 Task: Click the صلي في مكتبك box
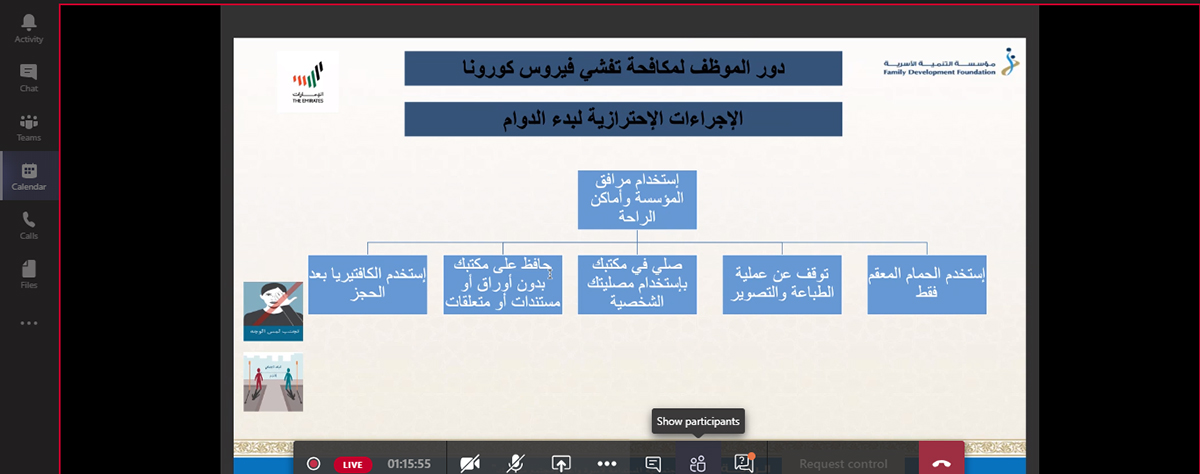pos(638,284)
